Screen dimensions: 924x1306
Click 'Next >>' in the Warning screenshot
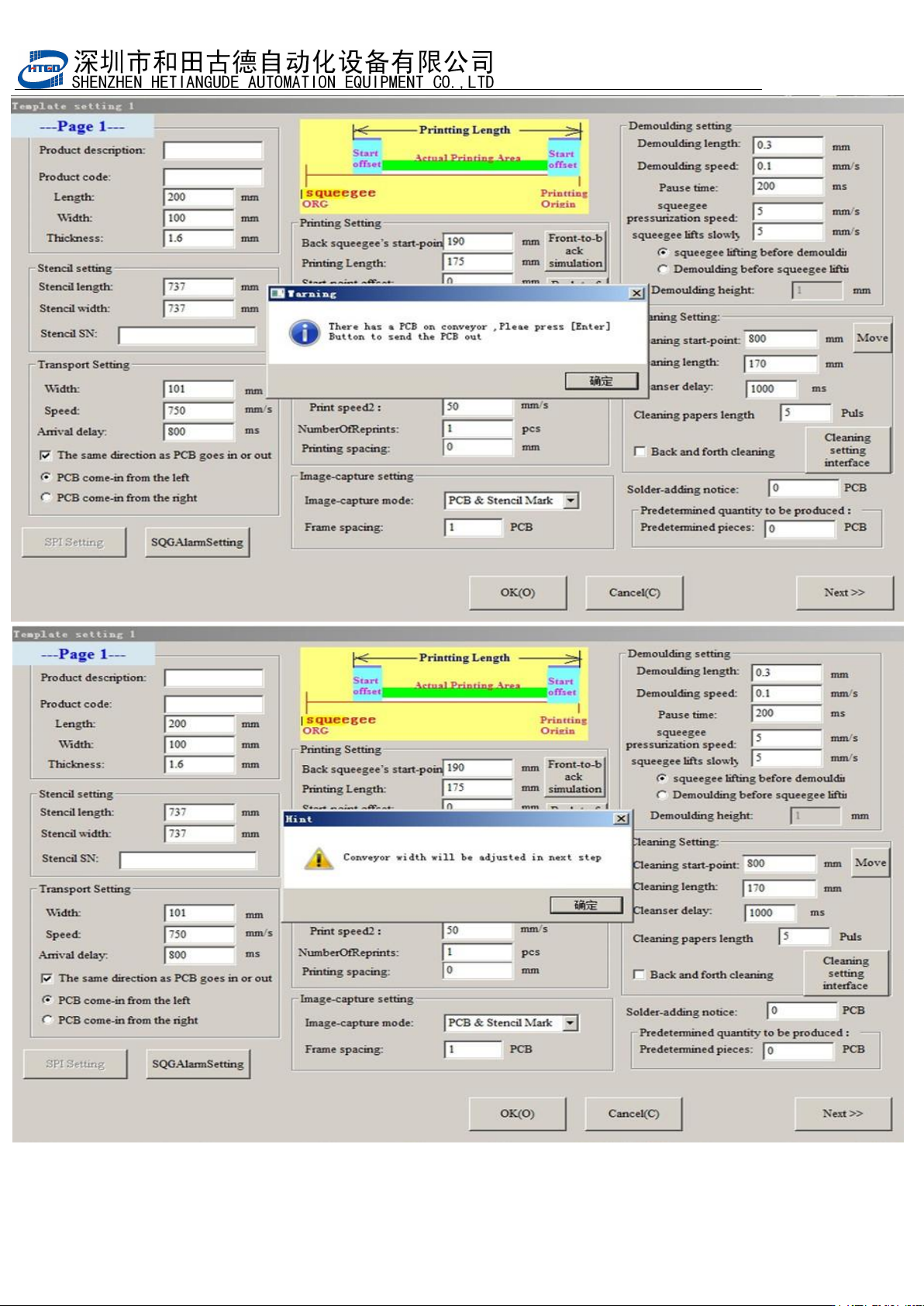tap(845, 593)
